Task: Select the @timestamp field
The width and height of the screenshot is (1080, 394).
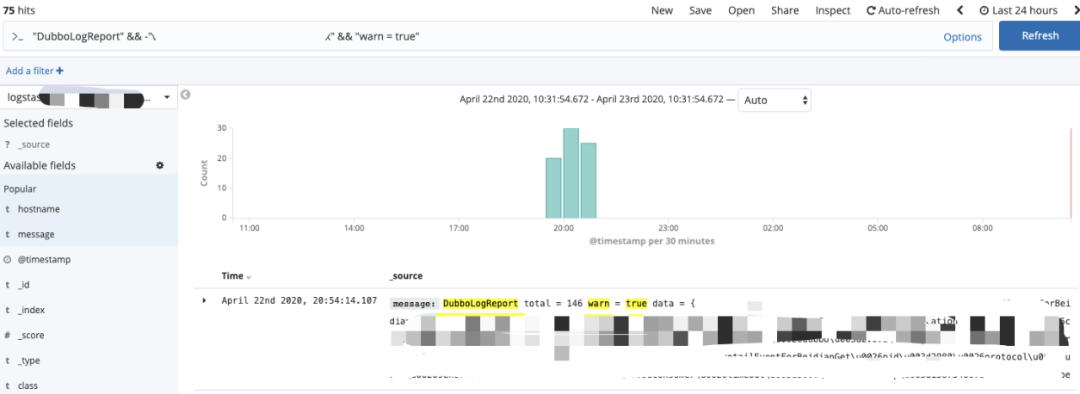Action: coord(44,260)
